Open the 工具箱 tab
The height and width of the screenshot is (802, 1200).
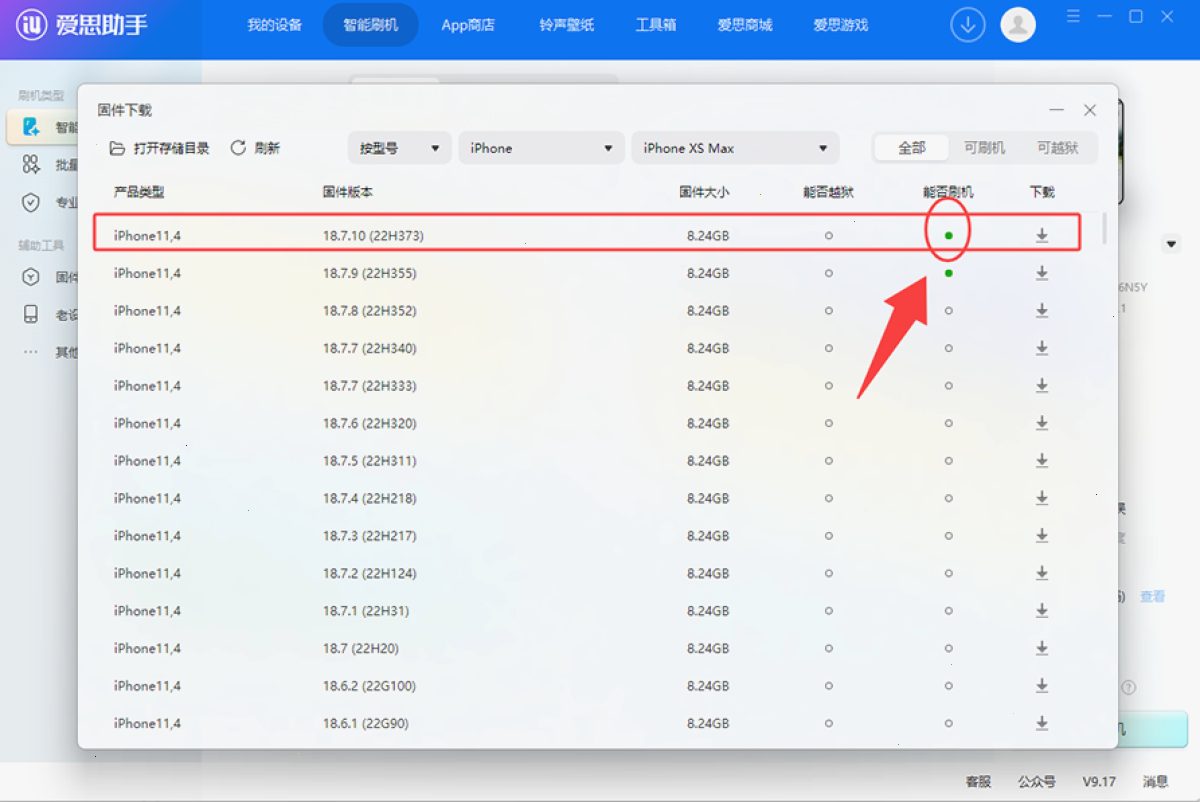coord(656,25)
